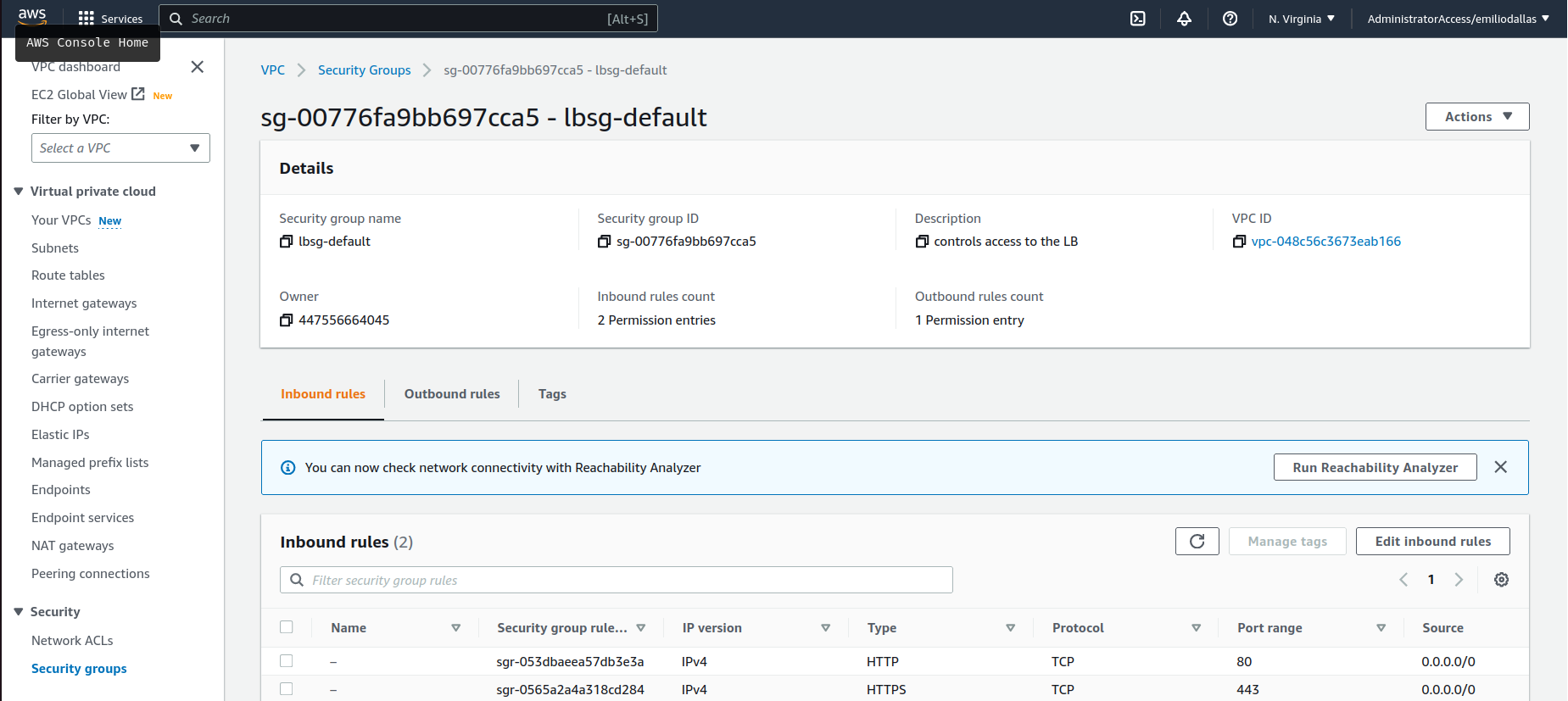Change the N. Virginia region selector
The height and width of the screenshot is (701, 1568).
point(1301,19)
